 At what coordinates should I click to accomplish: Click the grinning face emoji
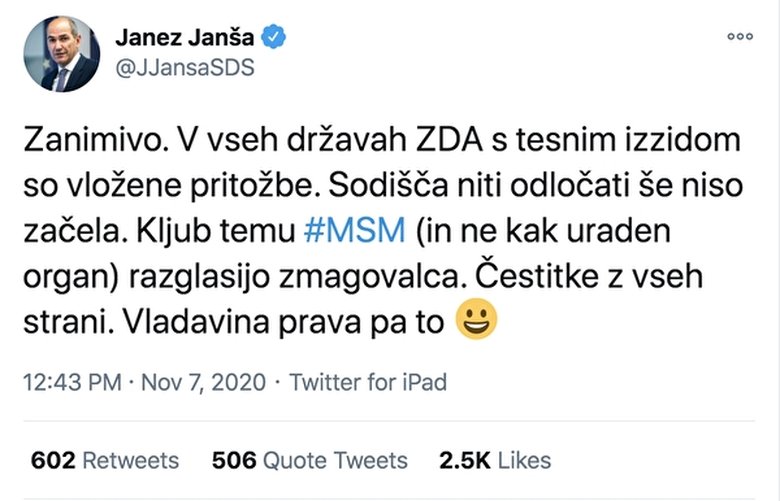tap(476, 320)
